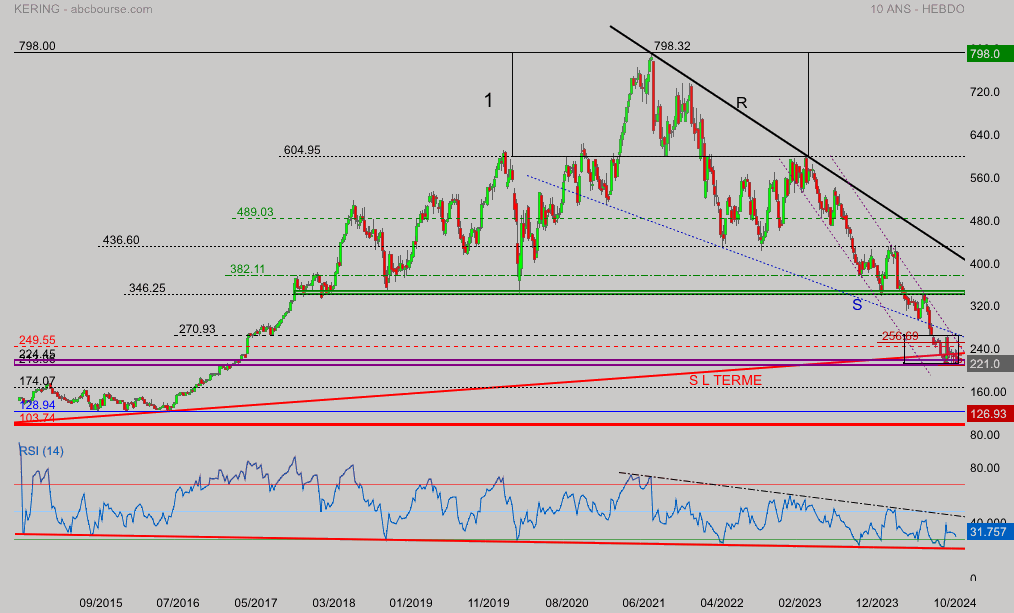
Task: Select the "798.32" peak price annotation
Action: [672, 46]
